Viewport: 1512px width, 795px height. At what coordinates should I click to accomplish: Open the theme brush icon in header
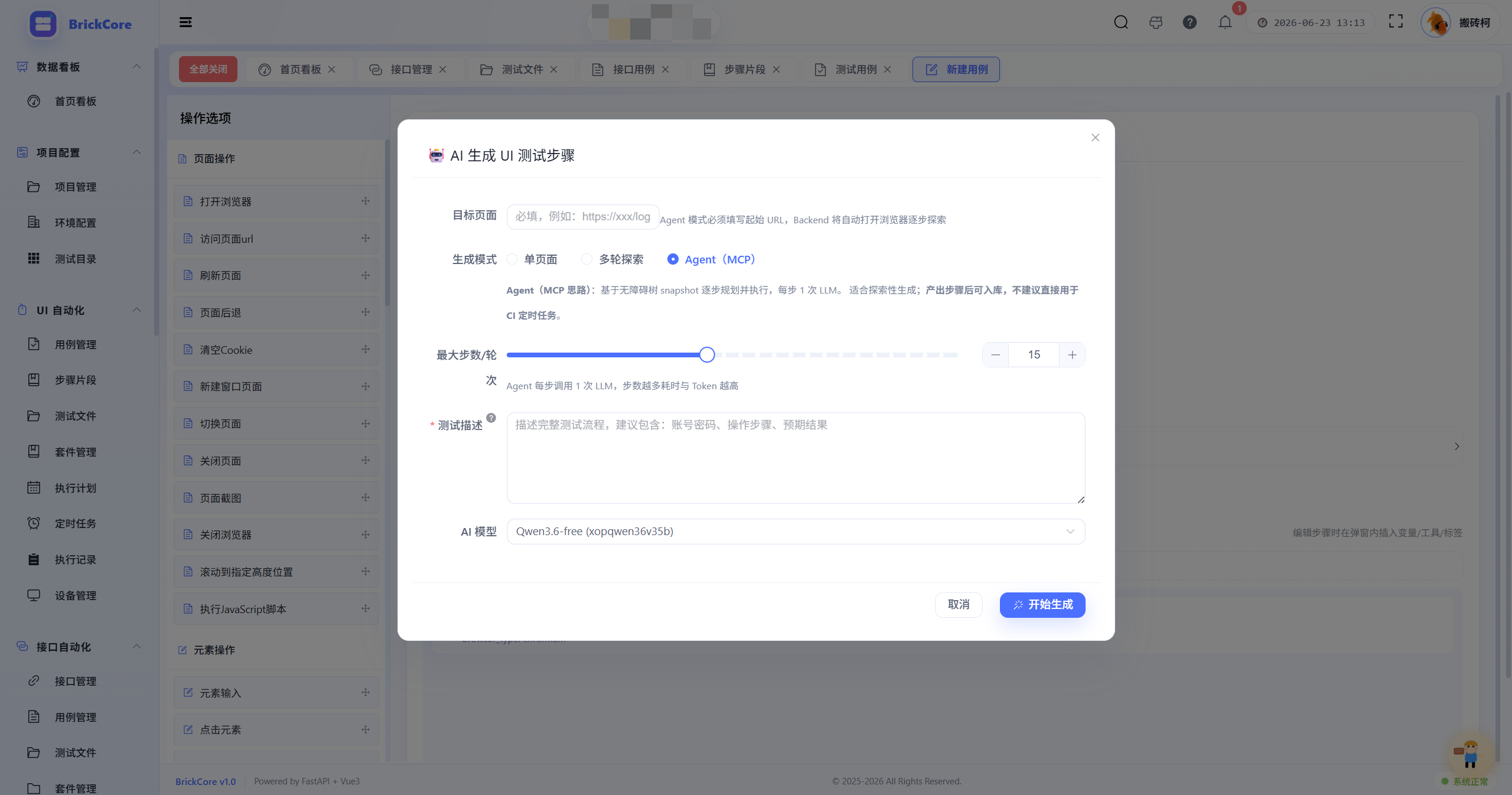pyautogui.click(x=1155, y=22)
